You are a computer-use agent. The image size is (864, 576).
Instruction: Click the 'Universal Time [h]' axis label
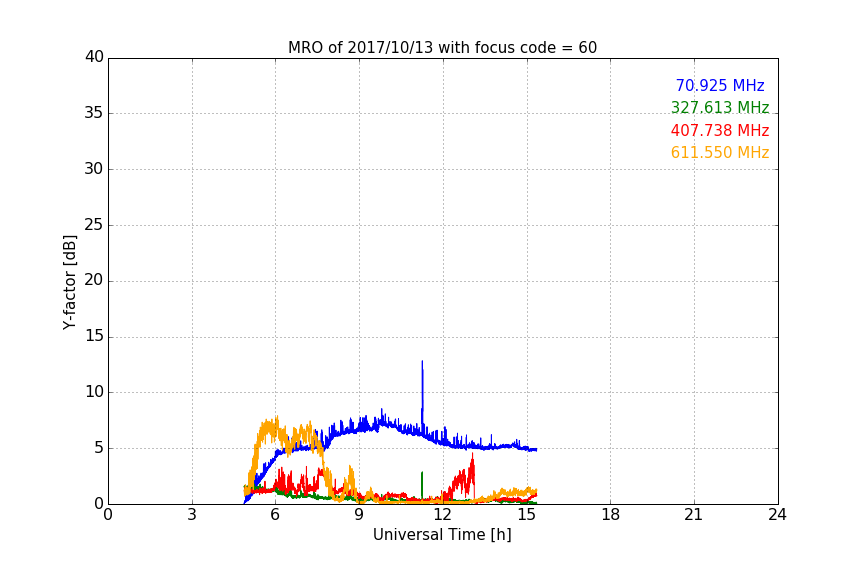click(442, 535)
